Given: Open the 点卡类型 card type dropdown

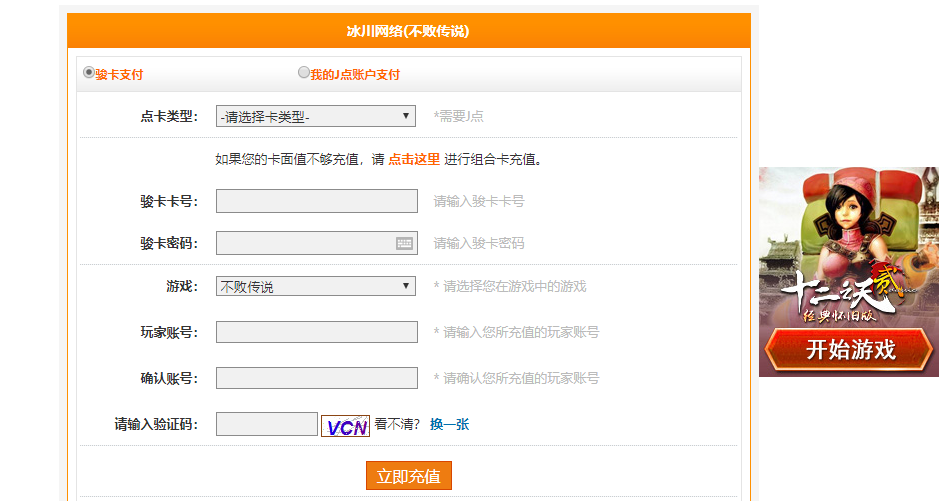Looking at the screenshot, I should point(316,116).
